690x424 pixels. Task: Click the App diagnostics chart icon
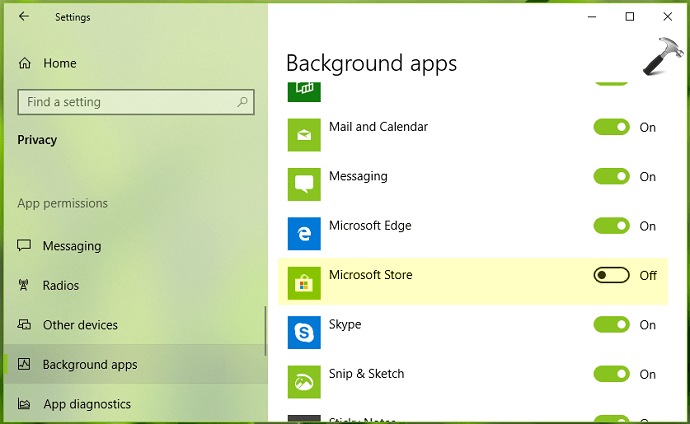(x=24, y=404)
